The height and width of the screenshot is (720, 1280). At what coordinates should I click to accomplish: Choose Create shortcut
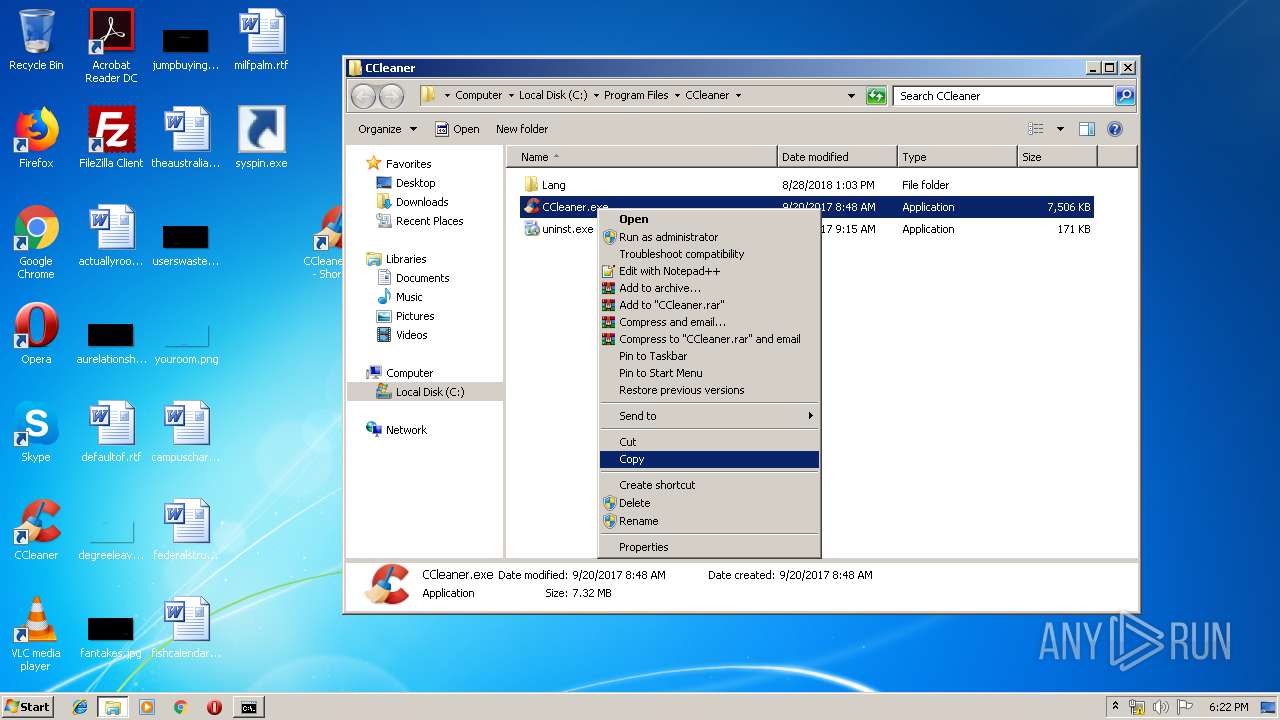click(x=709, y=485)
